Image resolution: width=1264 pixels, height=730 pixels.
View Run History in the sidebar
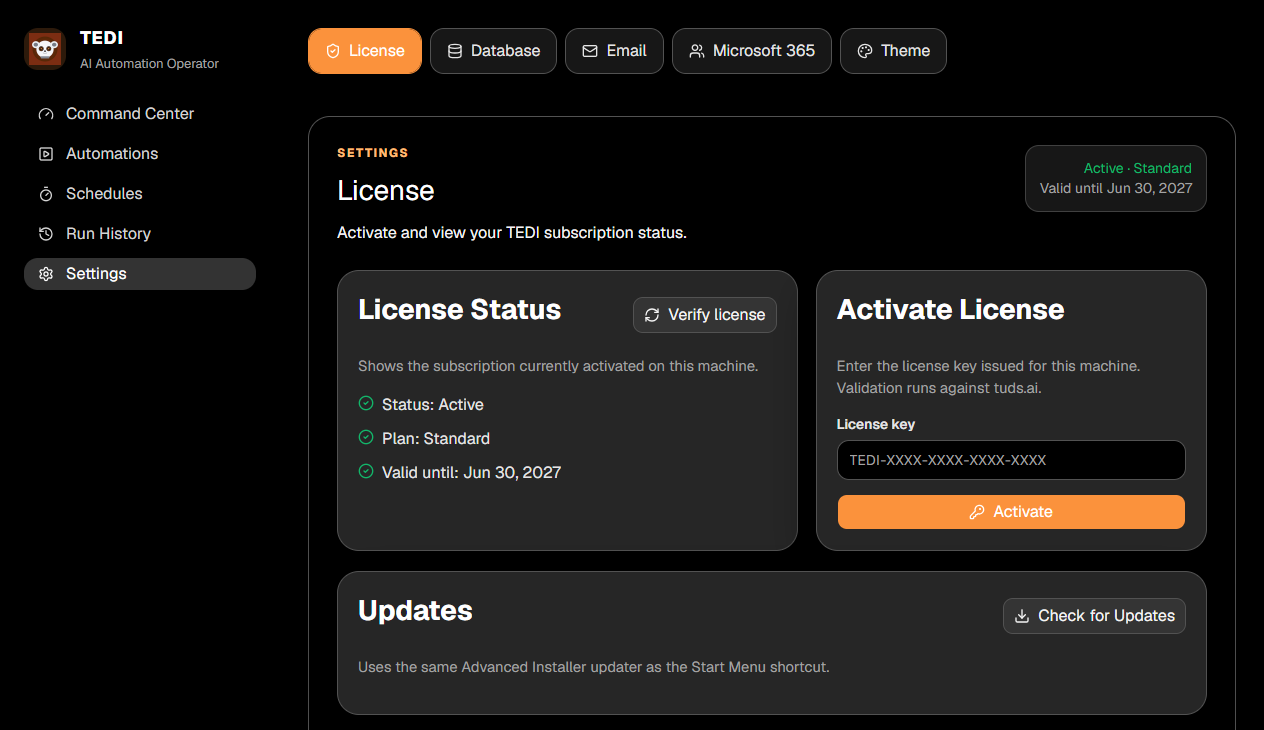pyautogui.click(x=140, y=234)
